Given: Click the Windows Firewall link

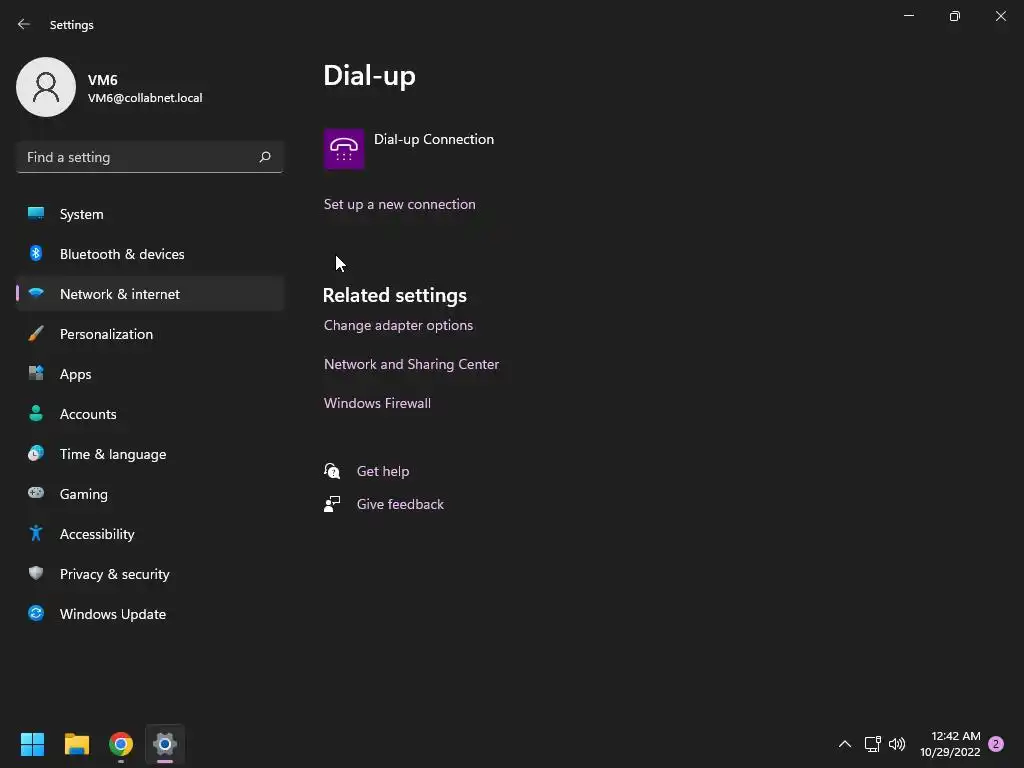Looking at the screenshot, I should point(377,403).
